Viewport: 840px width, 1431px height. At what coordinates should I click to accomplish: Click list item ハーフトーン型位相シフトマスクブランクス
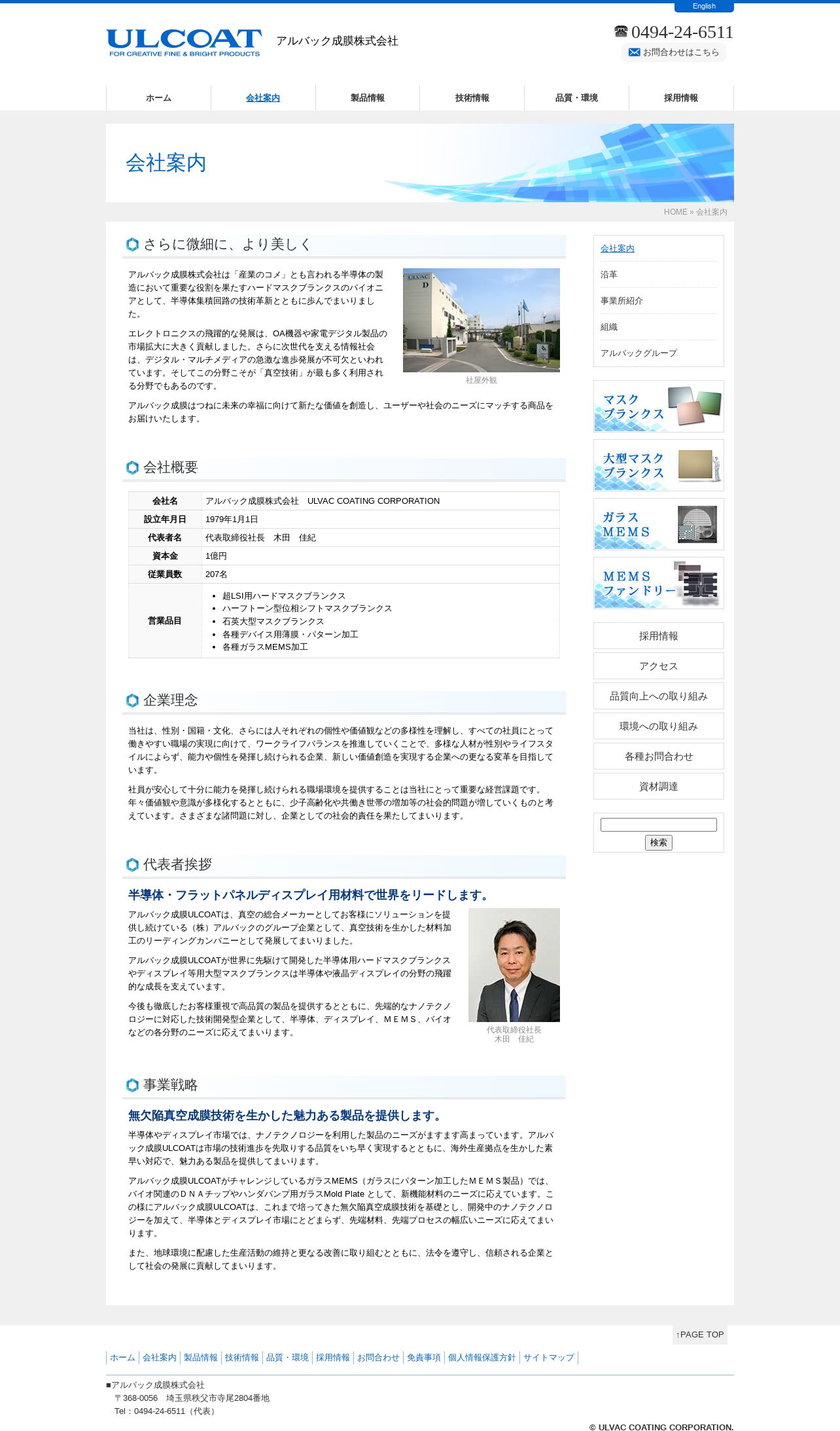[x=307, y=609]
